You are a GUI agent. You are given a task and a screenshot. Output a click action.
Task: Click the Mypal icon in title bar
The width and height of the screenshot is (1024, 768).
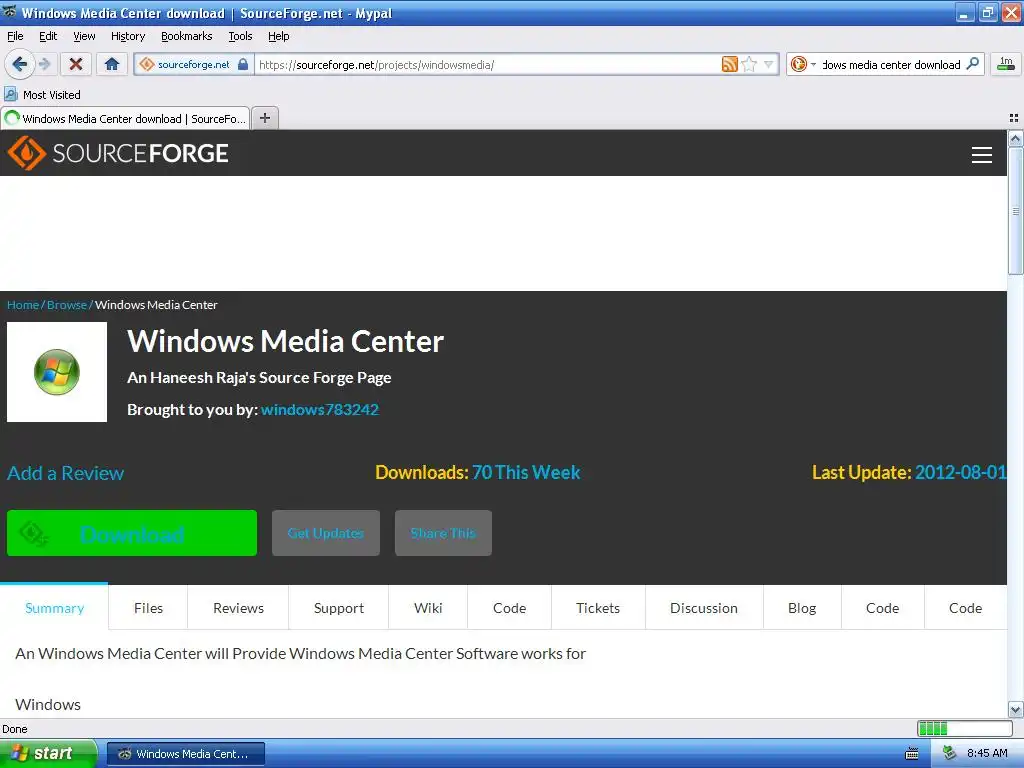click(x=9, y=12)
